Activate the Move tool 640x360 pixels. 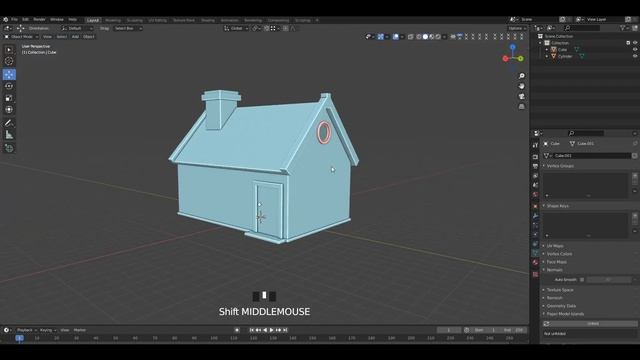[x=9, y=74]
